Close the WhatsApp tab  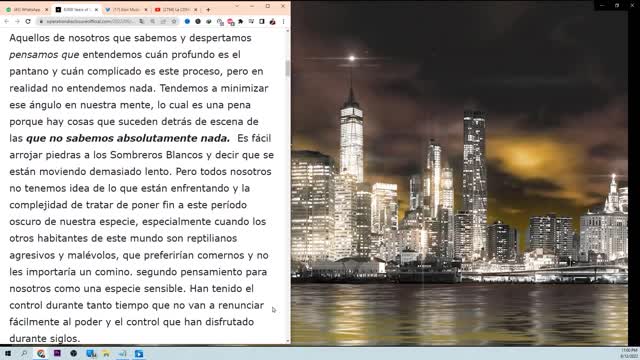tap(46, 9)
